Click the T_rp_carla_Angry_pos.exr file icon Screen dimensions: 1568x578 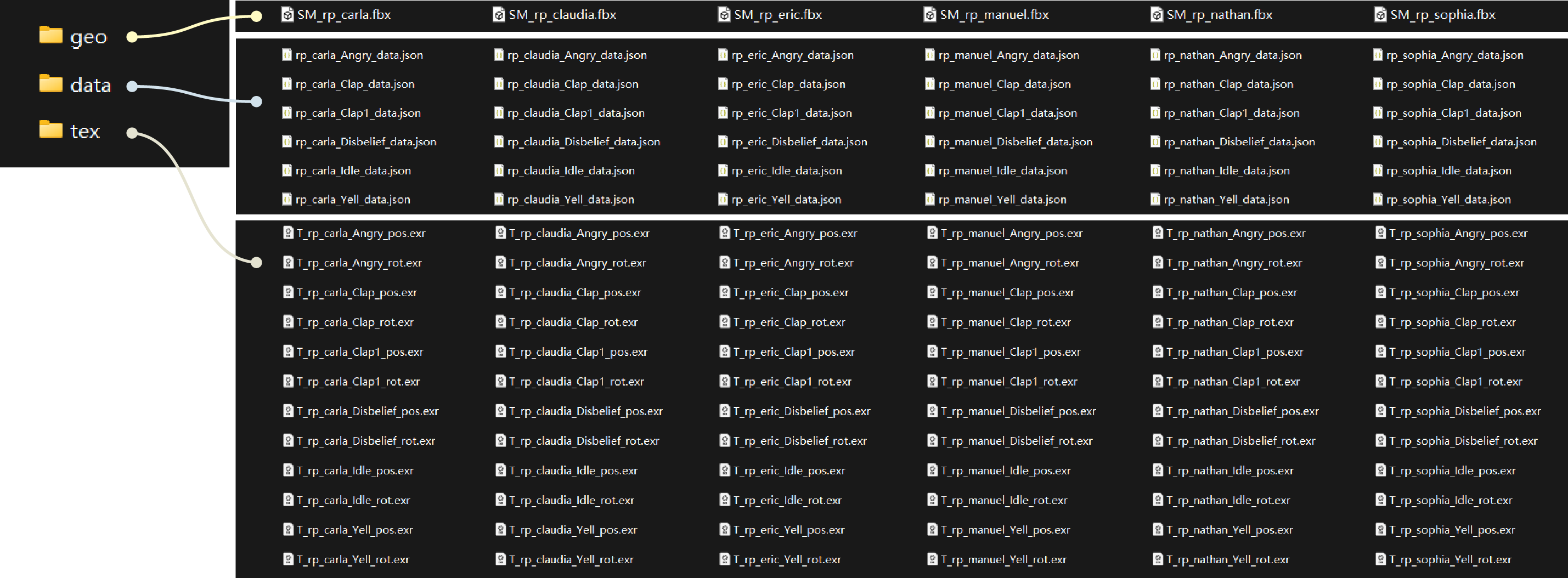pyautogui.click(x=289, y=233)
